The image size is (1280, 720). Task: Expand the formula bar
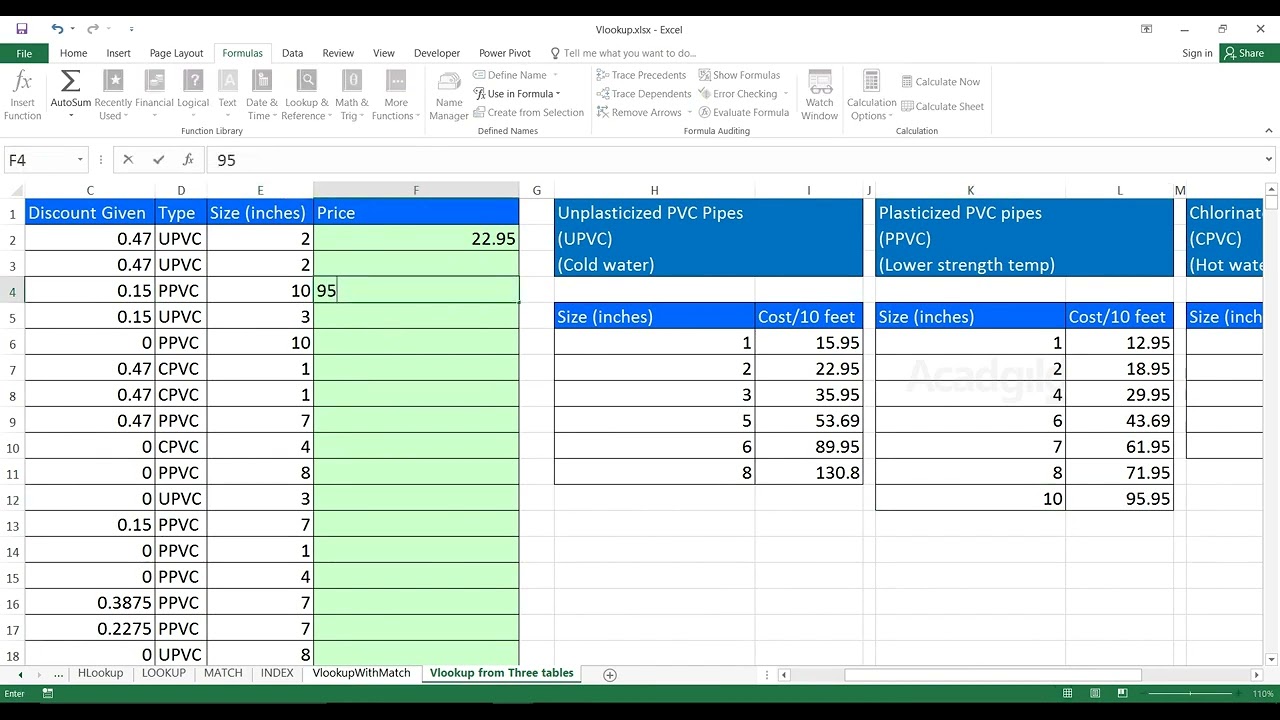1269,159
